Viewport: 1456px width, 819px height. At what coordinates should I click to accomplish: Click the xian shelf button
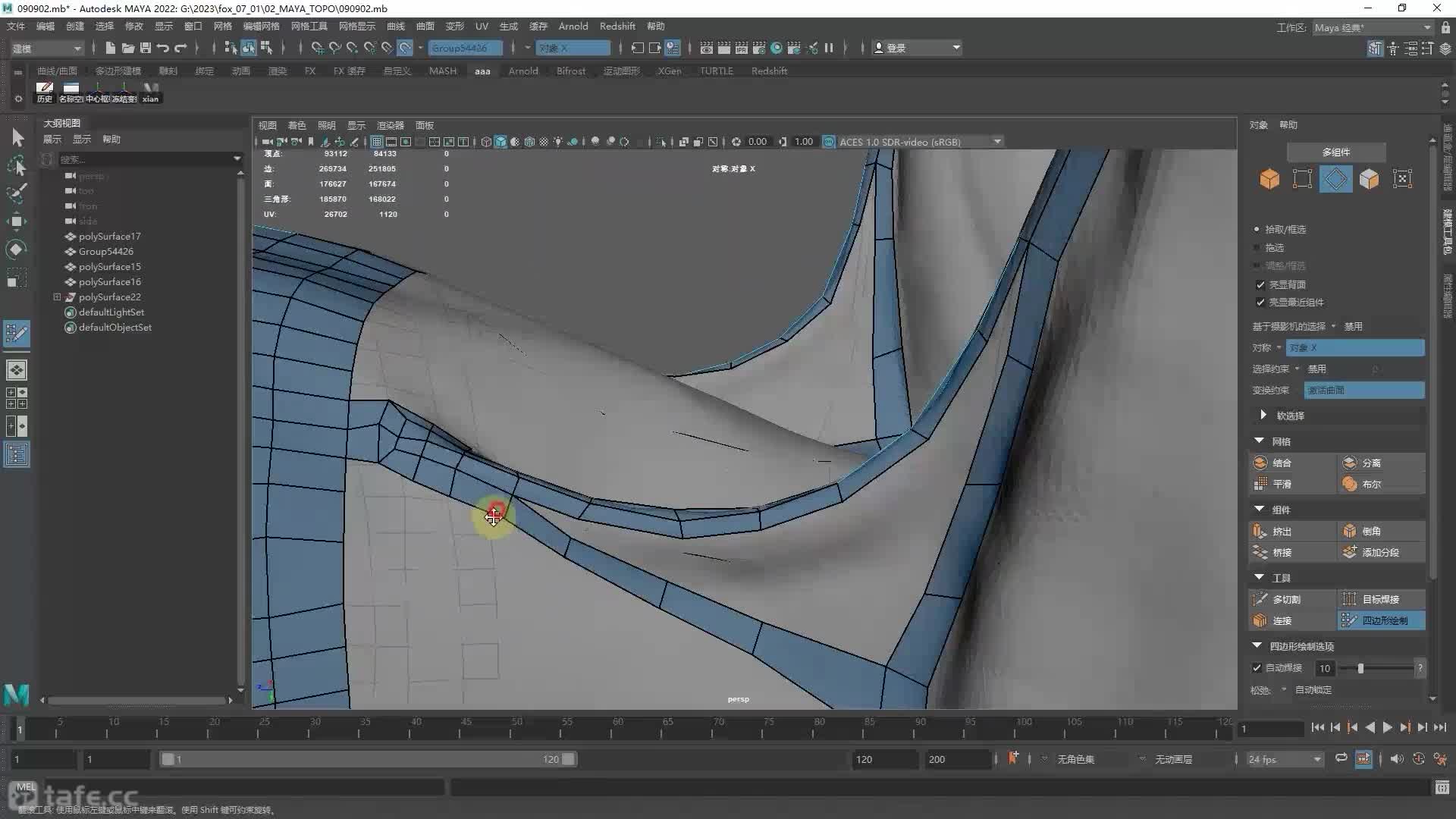tap(150, 92)
